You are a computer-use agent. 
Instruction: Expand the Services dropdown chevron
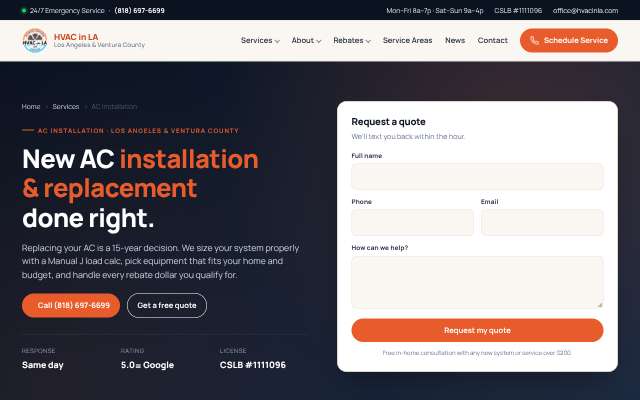[277, 41]
